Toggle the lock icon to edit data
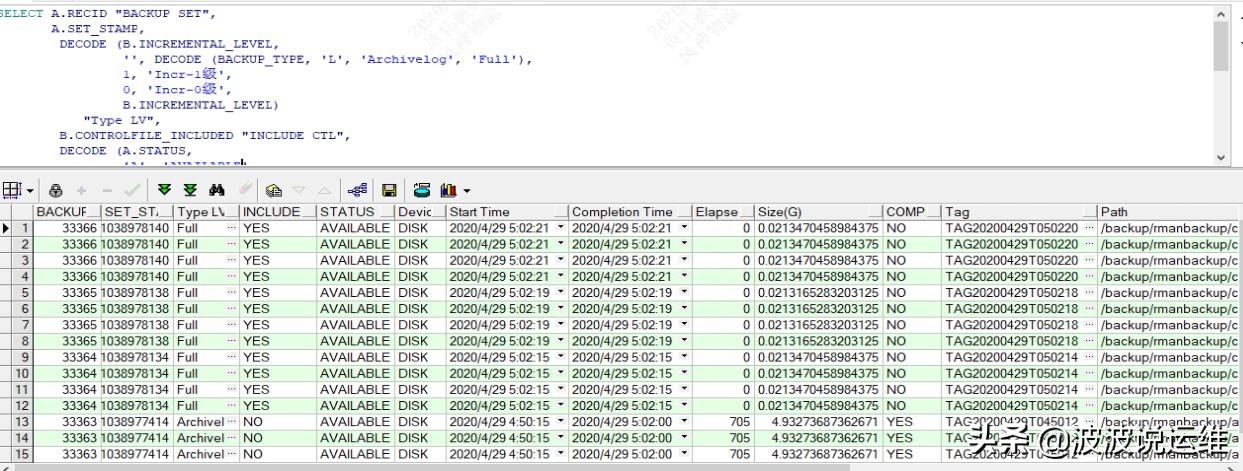Image resolution: width=1243 pixels, height=471 pixels. tap(56, 189)
